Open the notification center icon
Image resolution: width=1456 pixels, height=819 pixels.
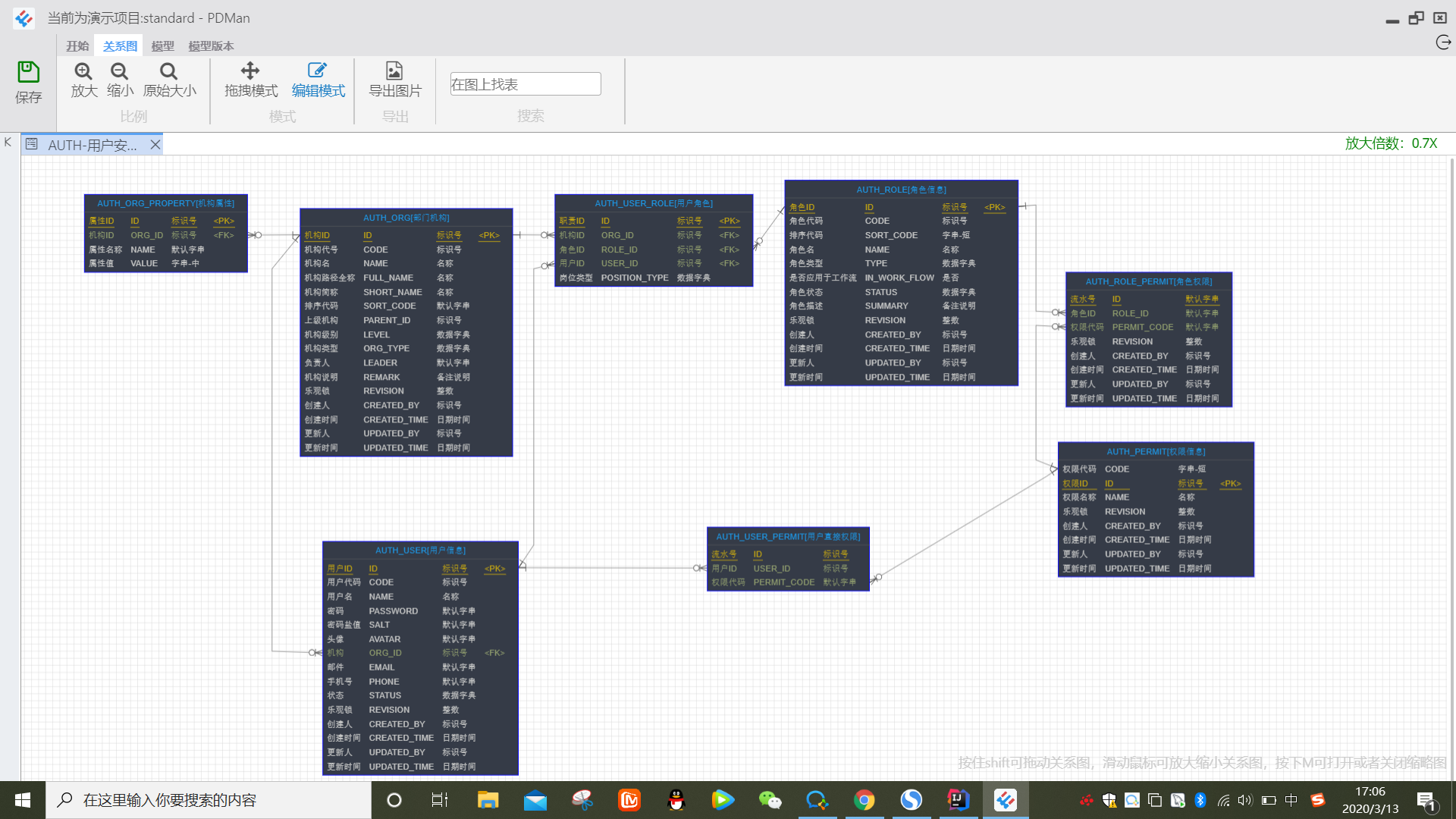click(x=1426, y=800)
